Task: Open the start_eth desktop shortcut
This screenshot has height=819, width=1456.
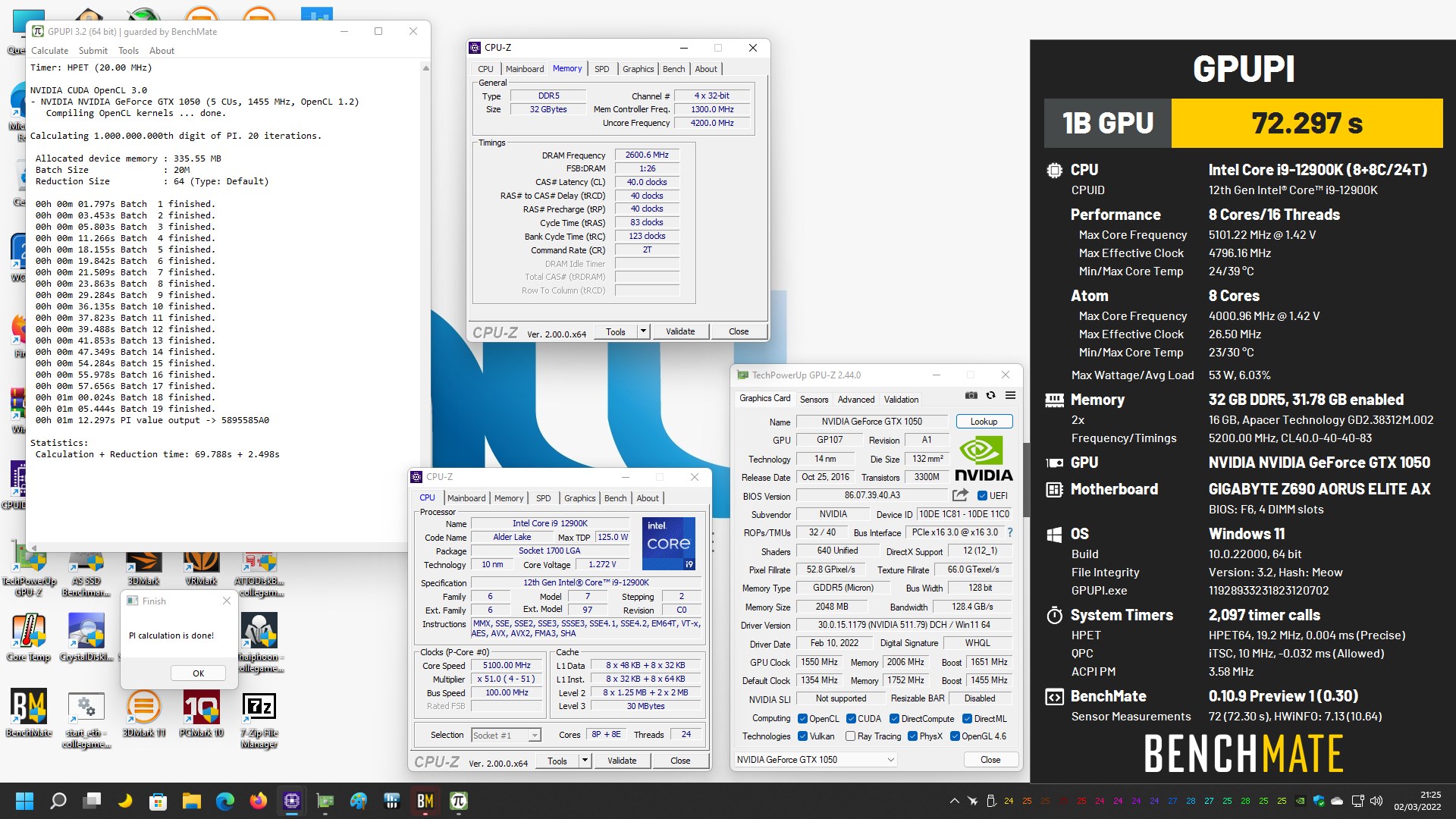Action: (86, 719)
